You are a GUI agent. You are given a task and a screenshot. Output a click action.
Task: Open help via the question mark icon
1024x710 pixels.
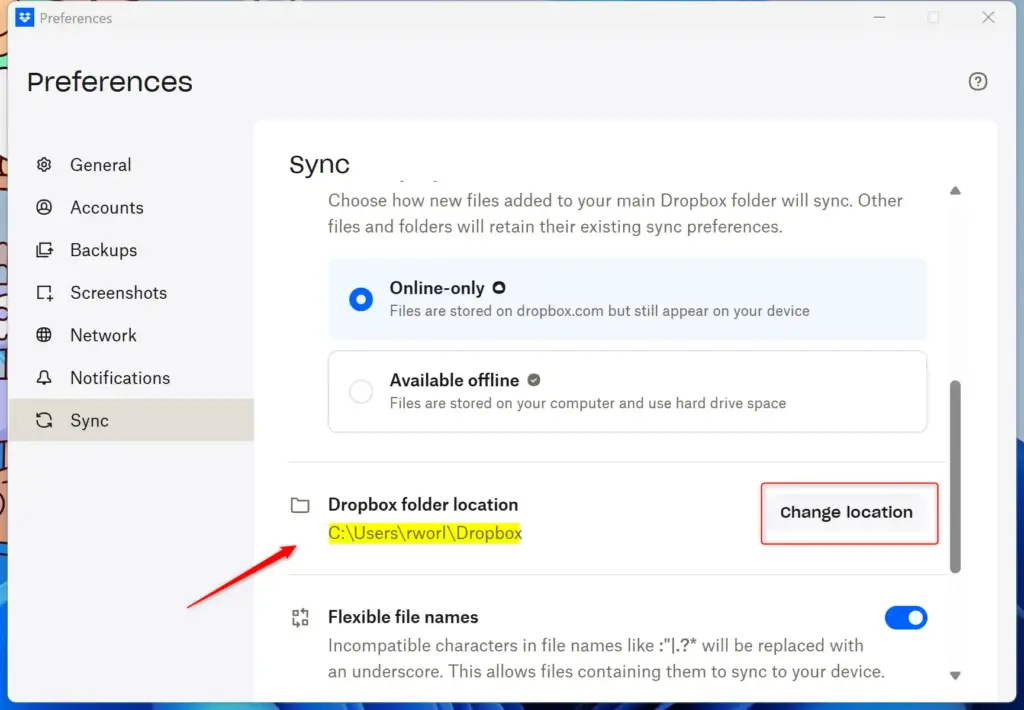tap(978, 82)
